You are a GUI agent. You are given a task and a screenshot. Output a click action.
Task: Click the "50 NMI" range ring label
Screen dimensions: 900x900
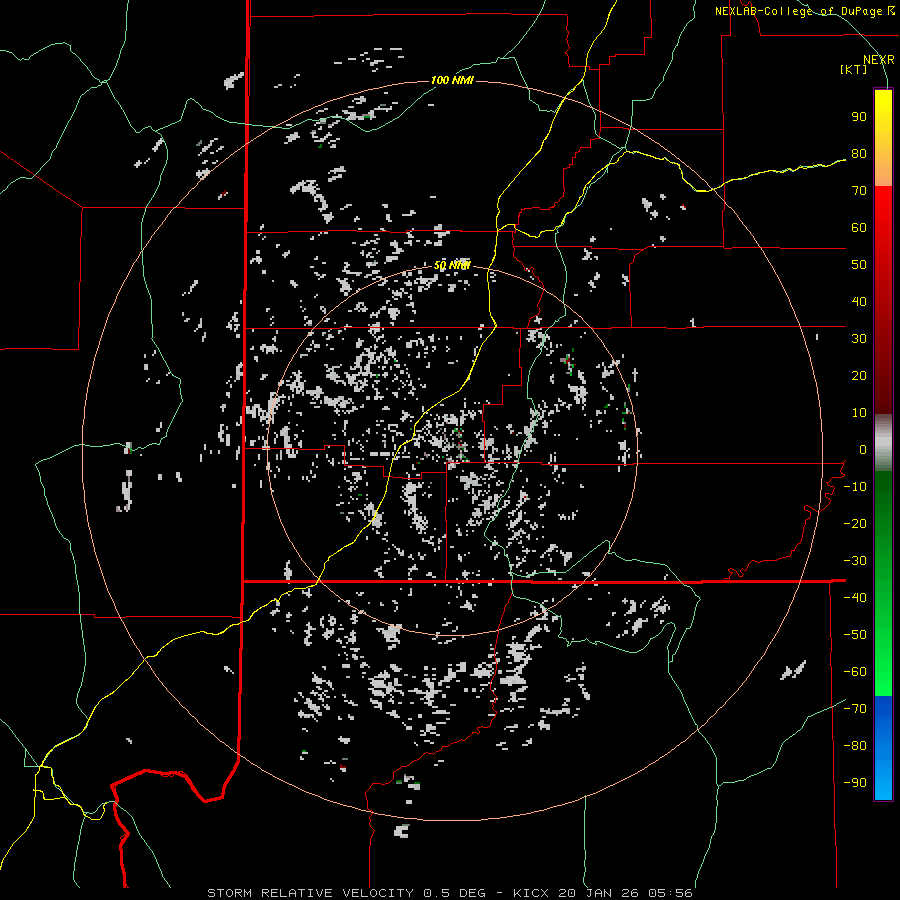[x=452, y=265]
